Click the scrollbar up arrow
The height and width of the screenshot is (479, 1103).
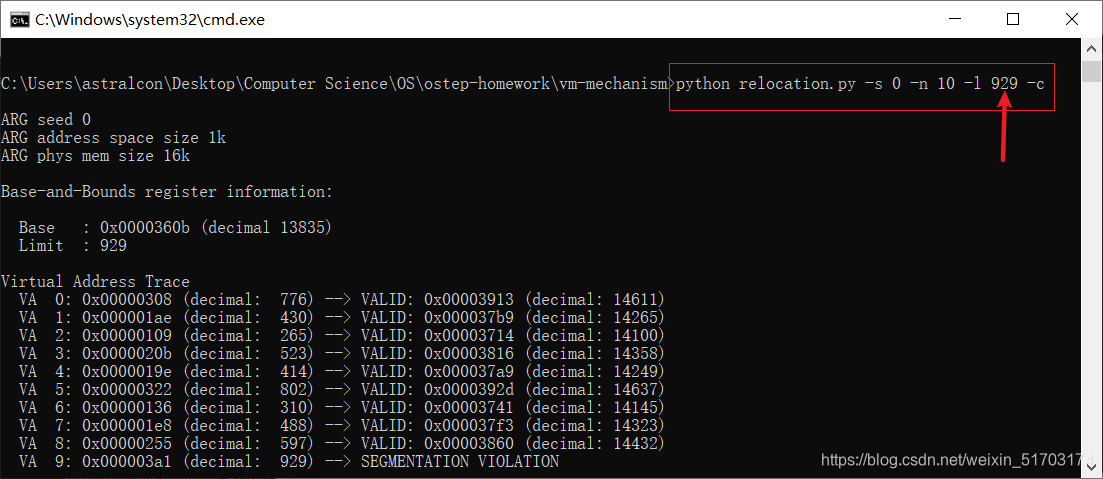click(1091, 49)
